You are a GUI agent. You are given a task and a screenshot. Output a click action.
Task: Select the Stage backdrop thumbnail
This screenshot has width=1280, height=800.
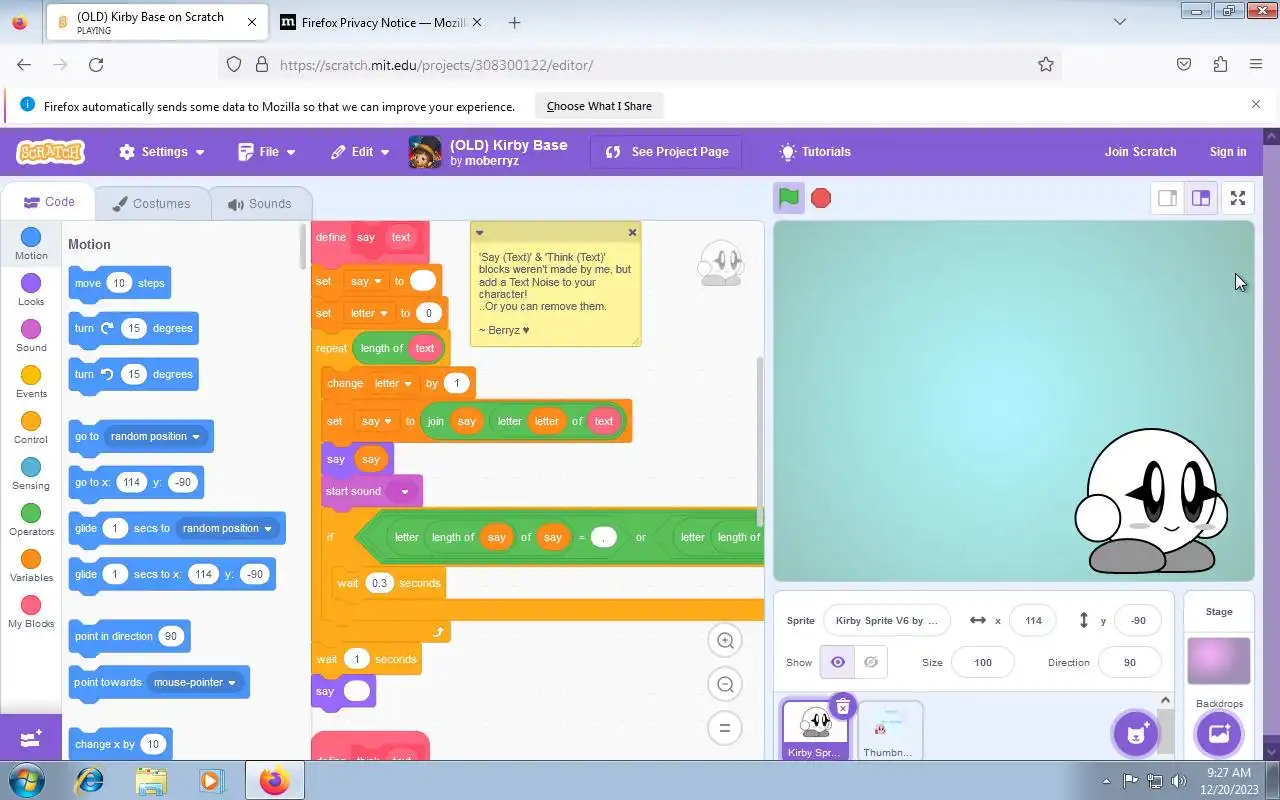[x=1218, y=660]
